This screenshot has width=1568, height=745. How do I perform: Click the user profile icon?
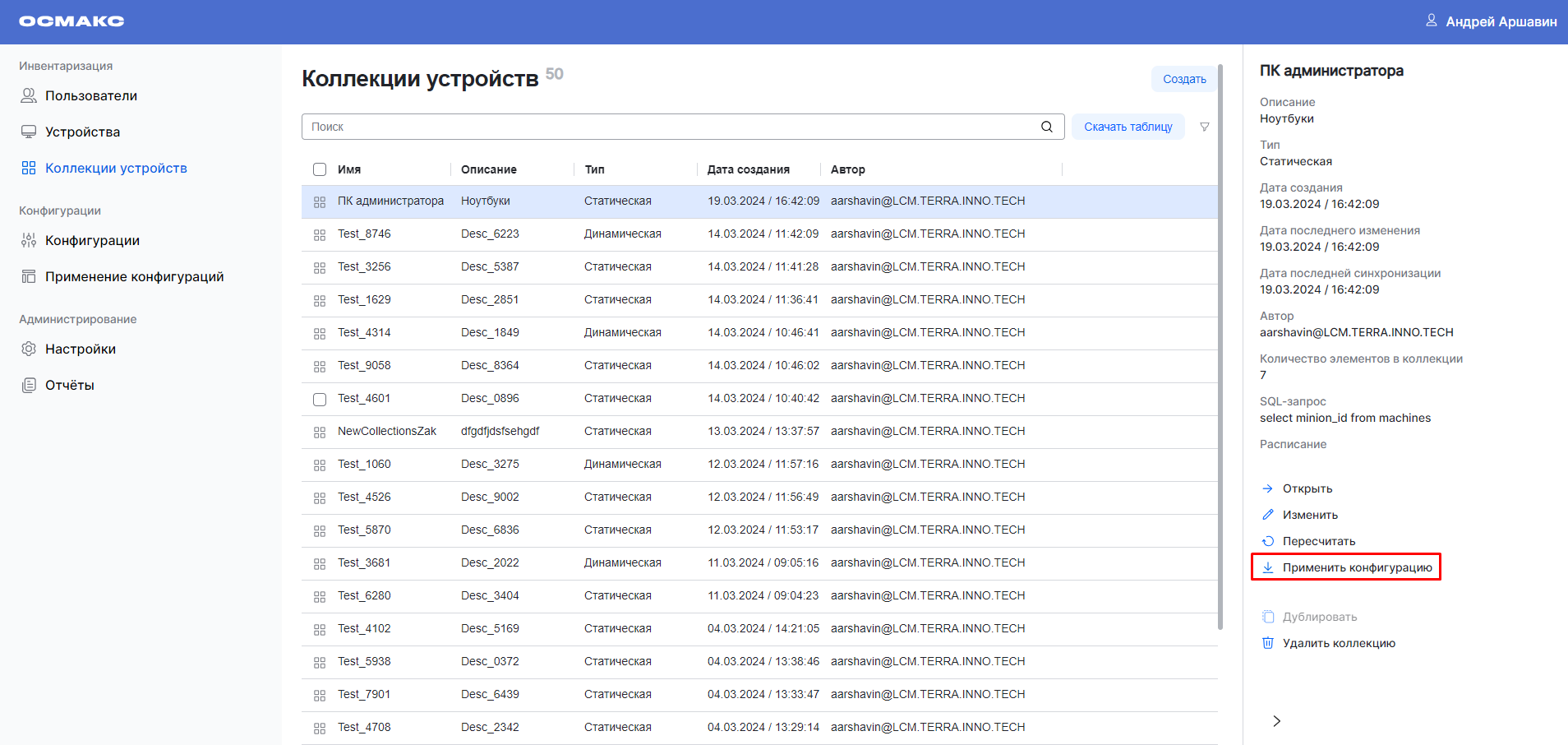(x=1431, y=21)
